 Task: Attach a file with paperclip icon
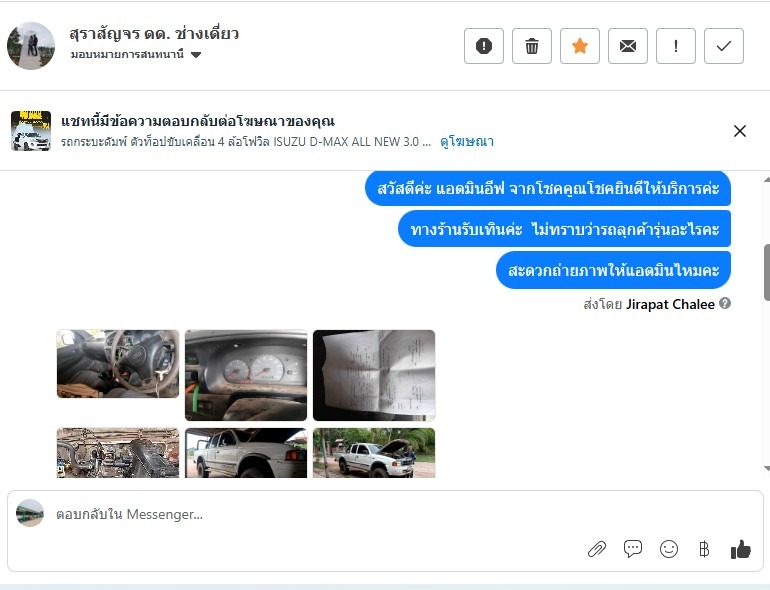[x=597, y=549]
